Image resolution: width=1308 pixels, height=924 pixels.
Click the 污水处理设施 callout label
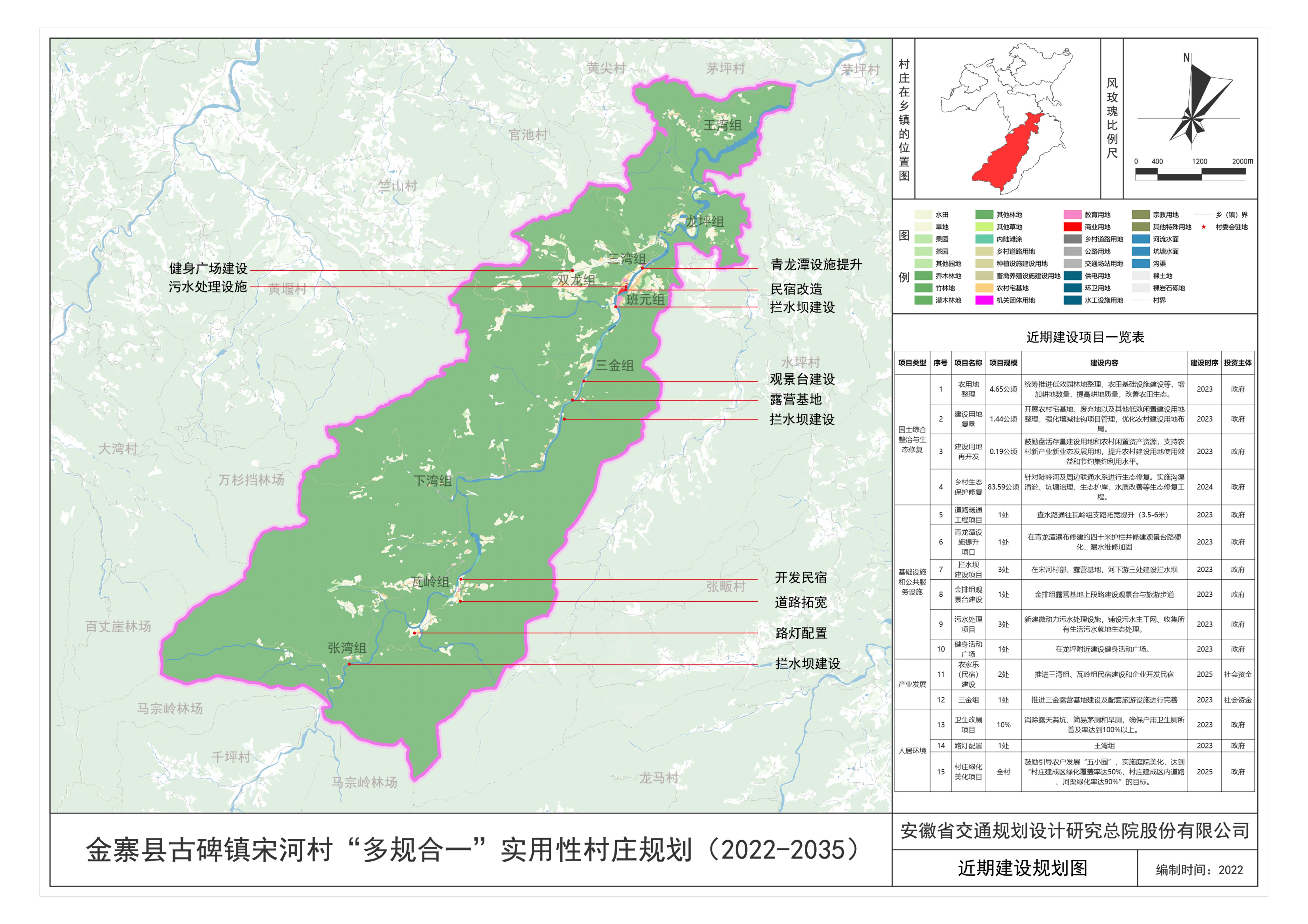click(x=208, y=286)
